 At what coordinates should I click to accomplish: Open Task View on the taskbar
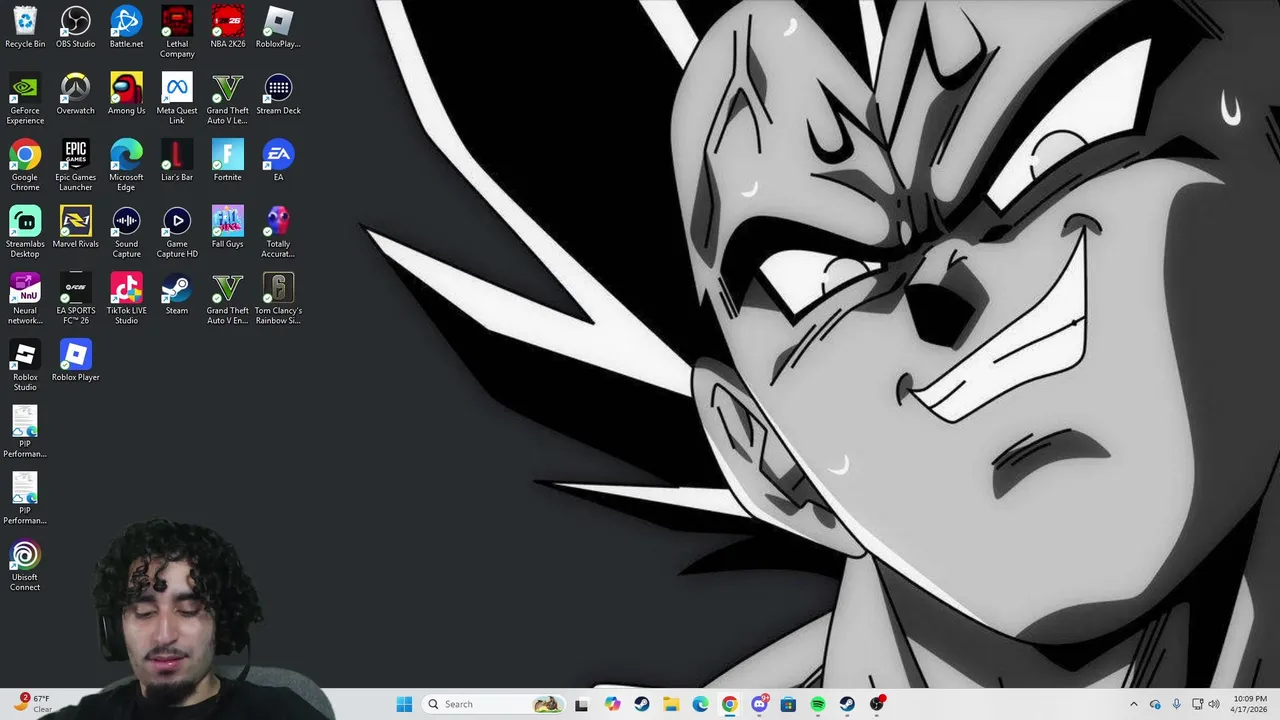tap(581, 704)
